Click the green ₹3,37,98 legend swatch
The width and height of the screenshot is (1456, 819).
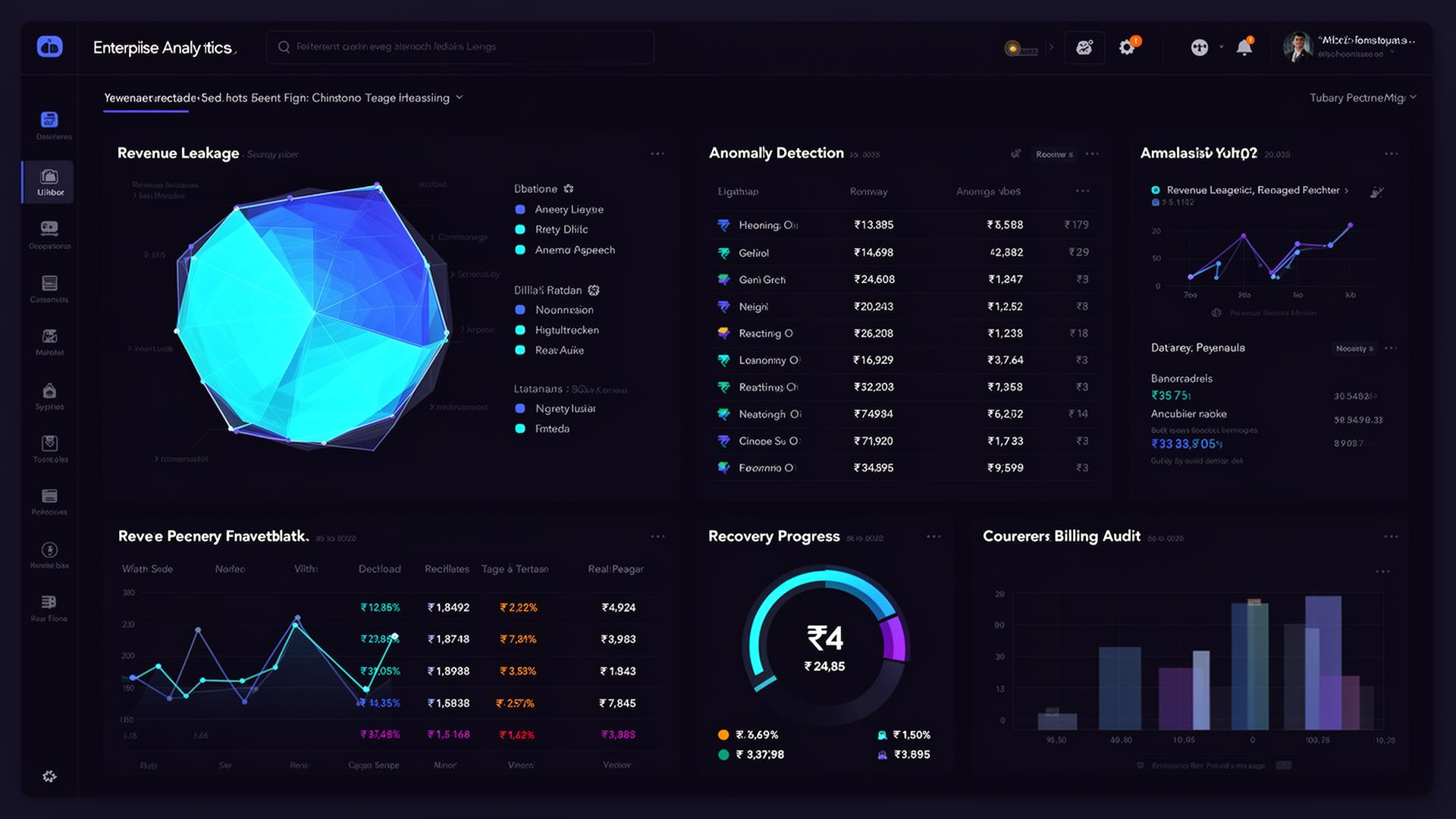tap(723, 755)
